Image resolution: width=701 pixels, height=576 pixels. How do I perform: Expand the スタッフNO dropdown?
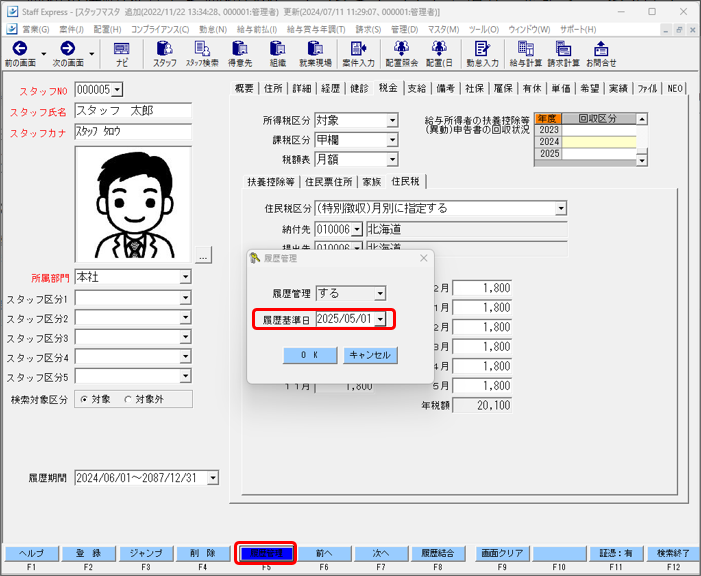click(x=117, y=90)
